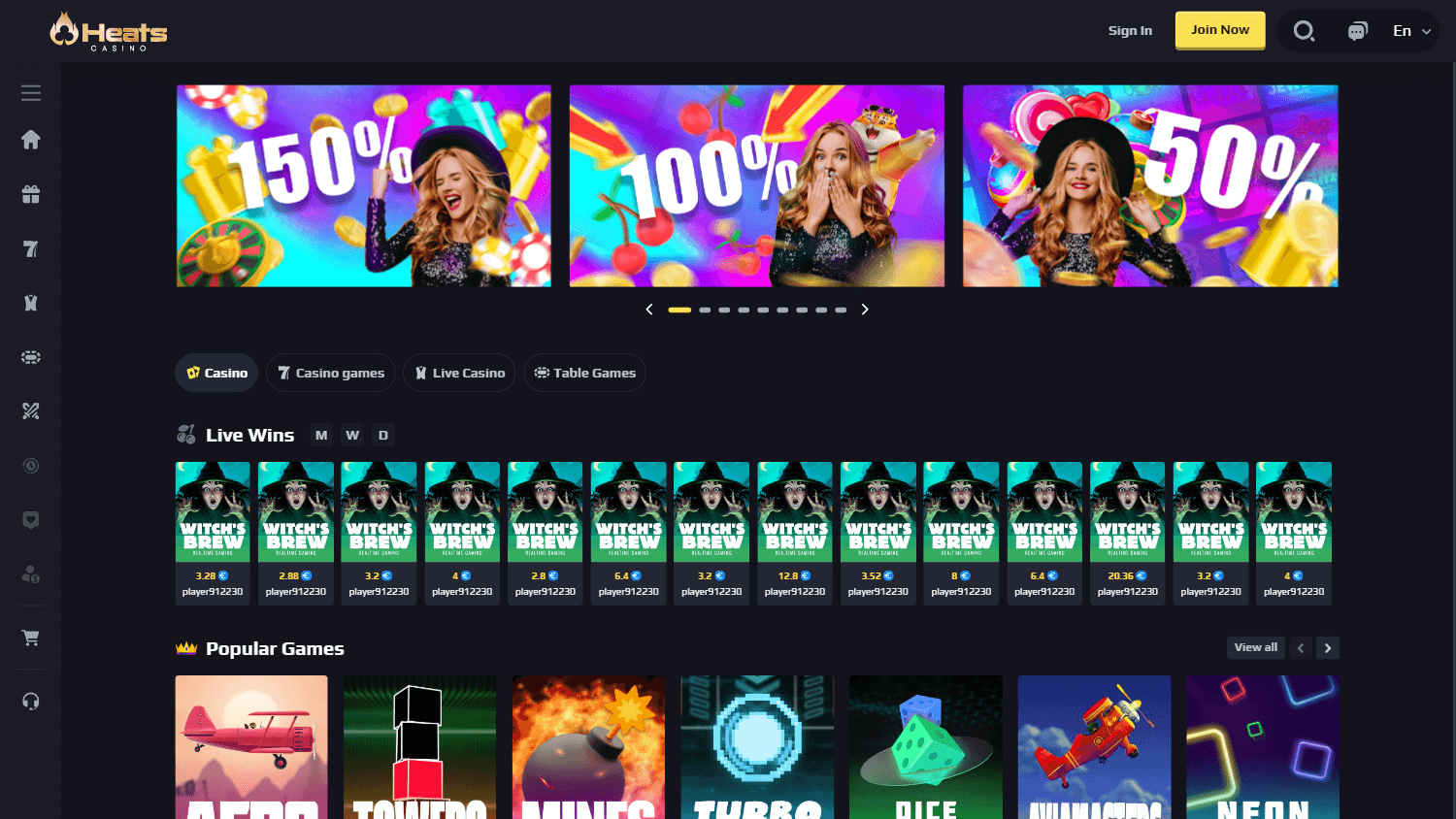Open search using the magnifier icon
The height and width of the screenshot is (819, 1456).
1304,30
